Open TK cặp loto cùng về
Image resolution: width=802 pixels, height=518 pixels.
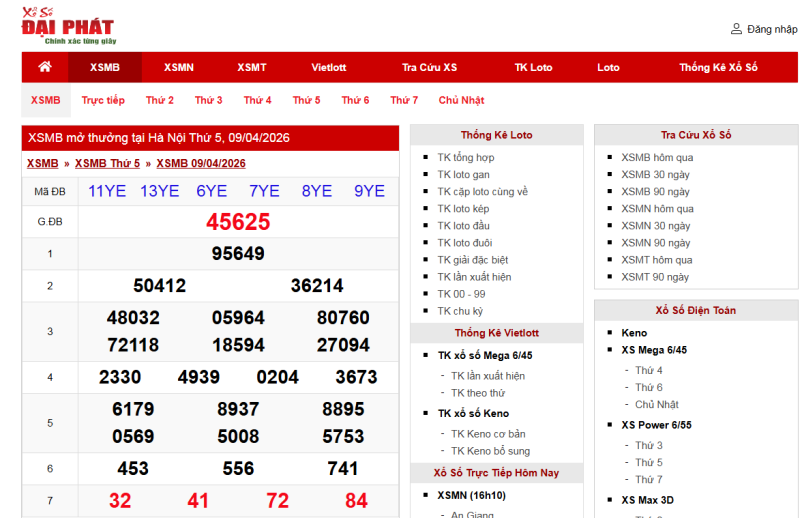[482, 192]
